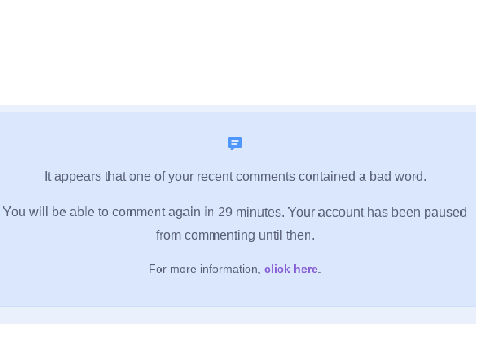Click the words "It appears" at sentence start
Screen dimensions: 480x360
pos(73,177)
